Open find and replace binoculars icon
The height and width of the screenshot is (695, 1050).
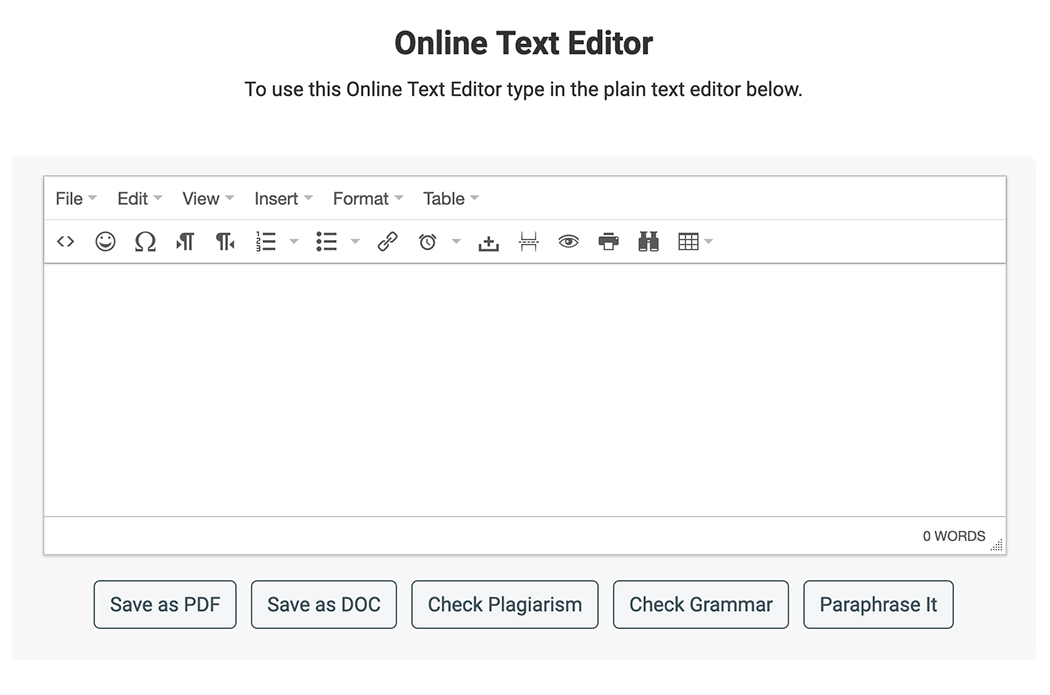[x=648, y=242]
